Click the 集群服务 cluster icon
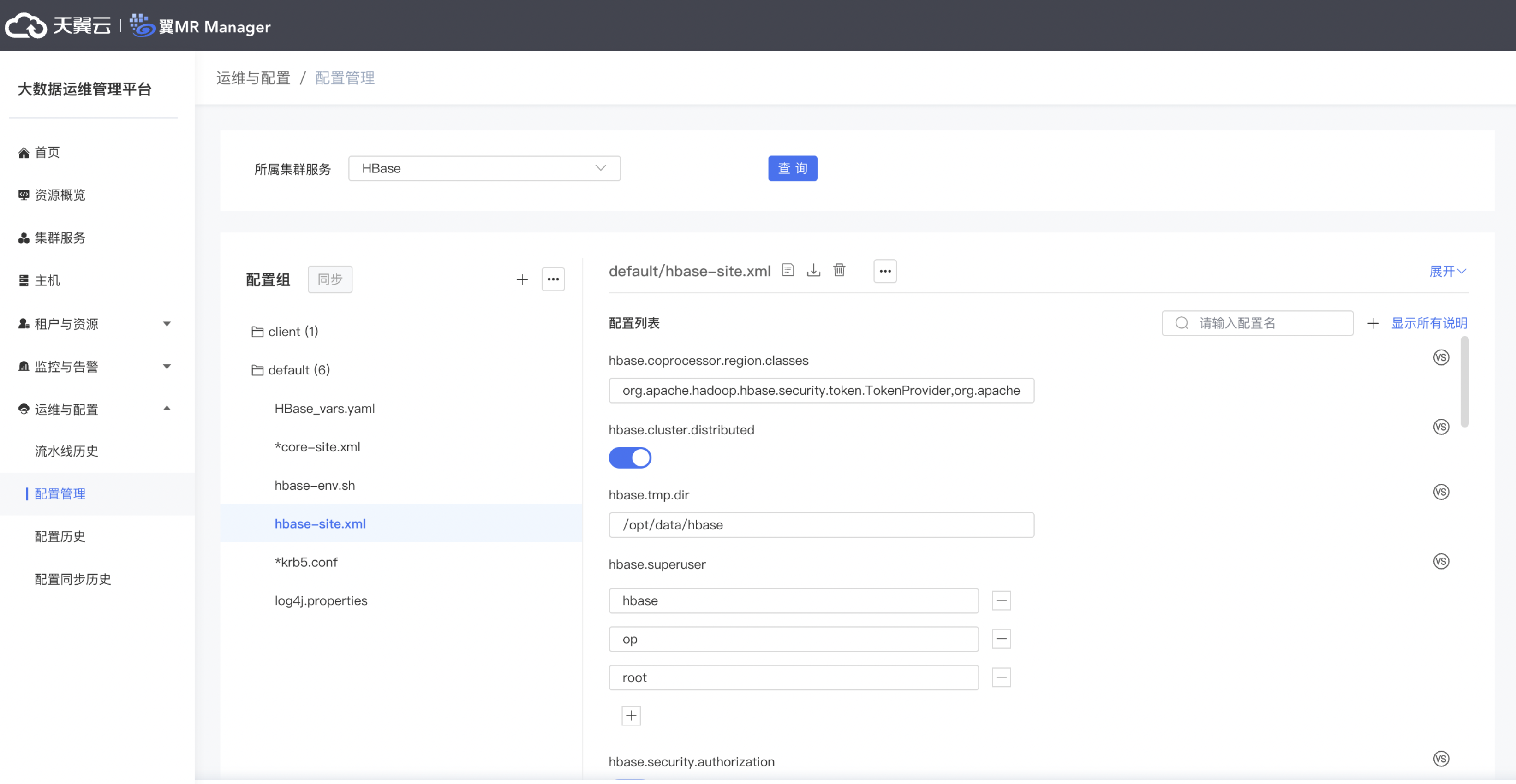 tap(24, 238)
